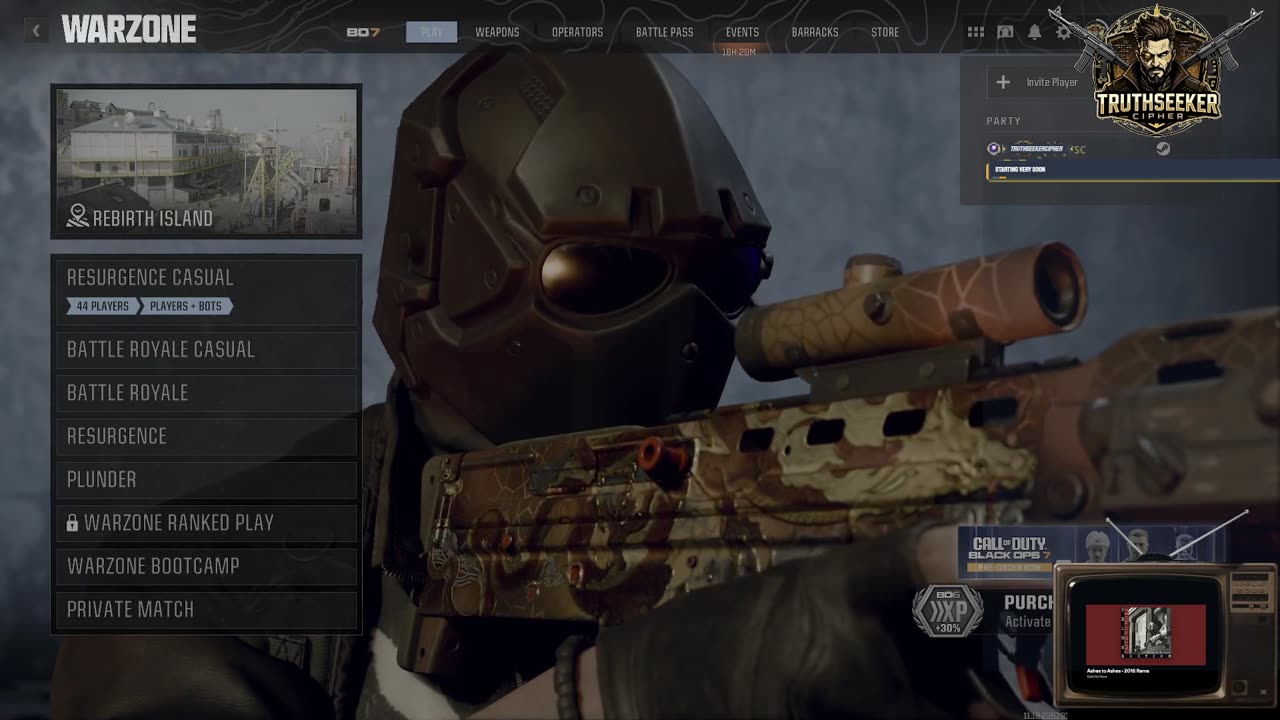Choose the Battle Royale mode
The image size is (1280, 720).
(x=206, y=393)
